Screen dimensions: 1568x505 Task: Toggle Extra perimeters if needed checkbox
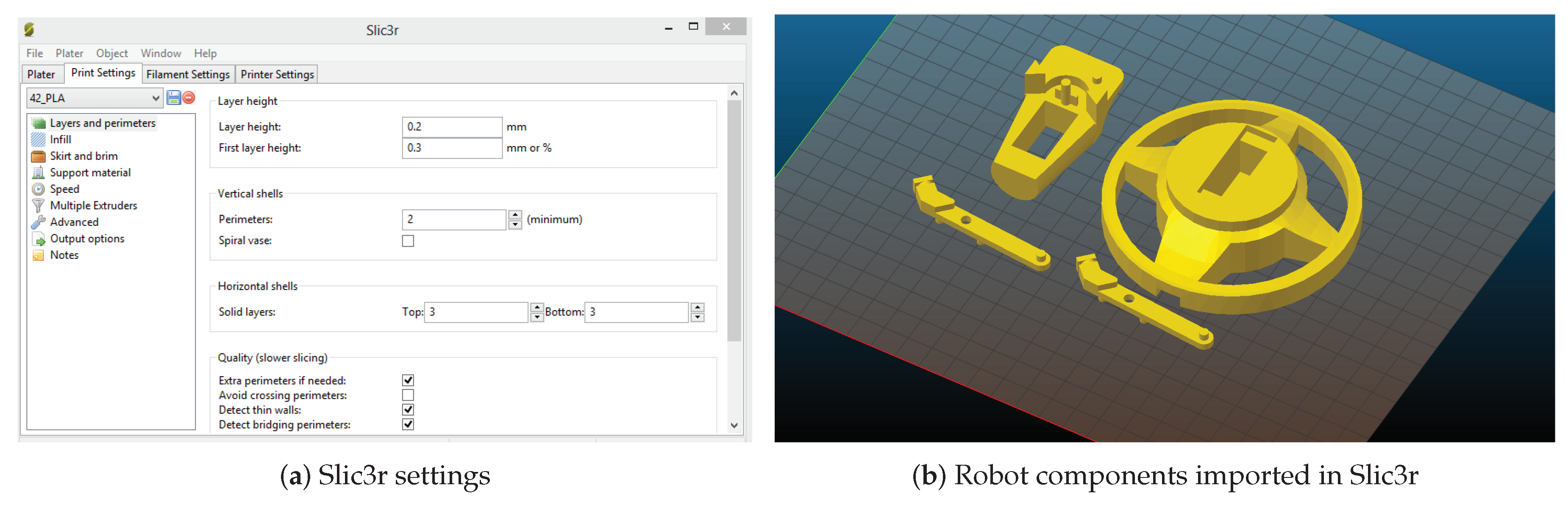[x=408, y=380]
